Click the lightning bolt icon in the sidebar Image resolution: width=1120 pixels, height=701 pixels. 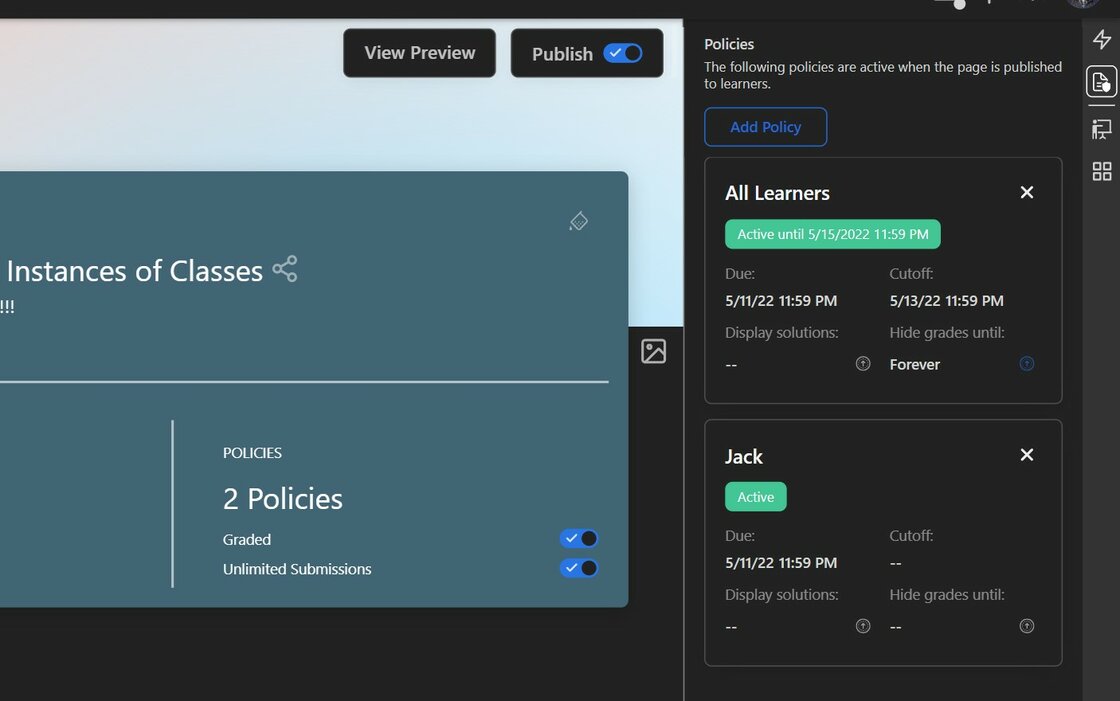(1101, 39)
